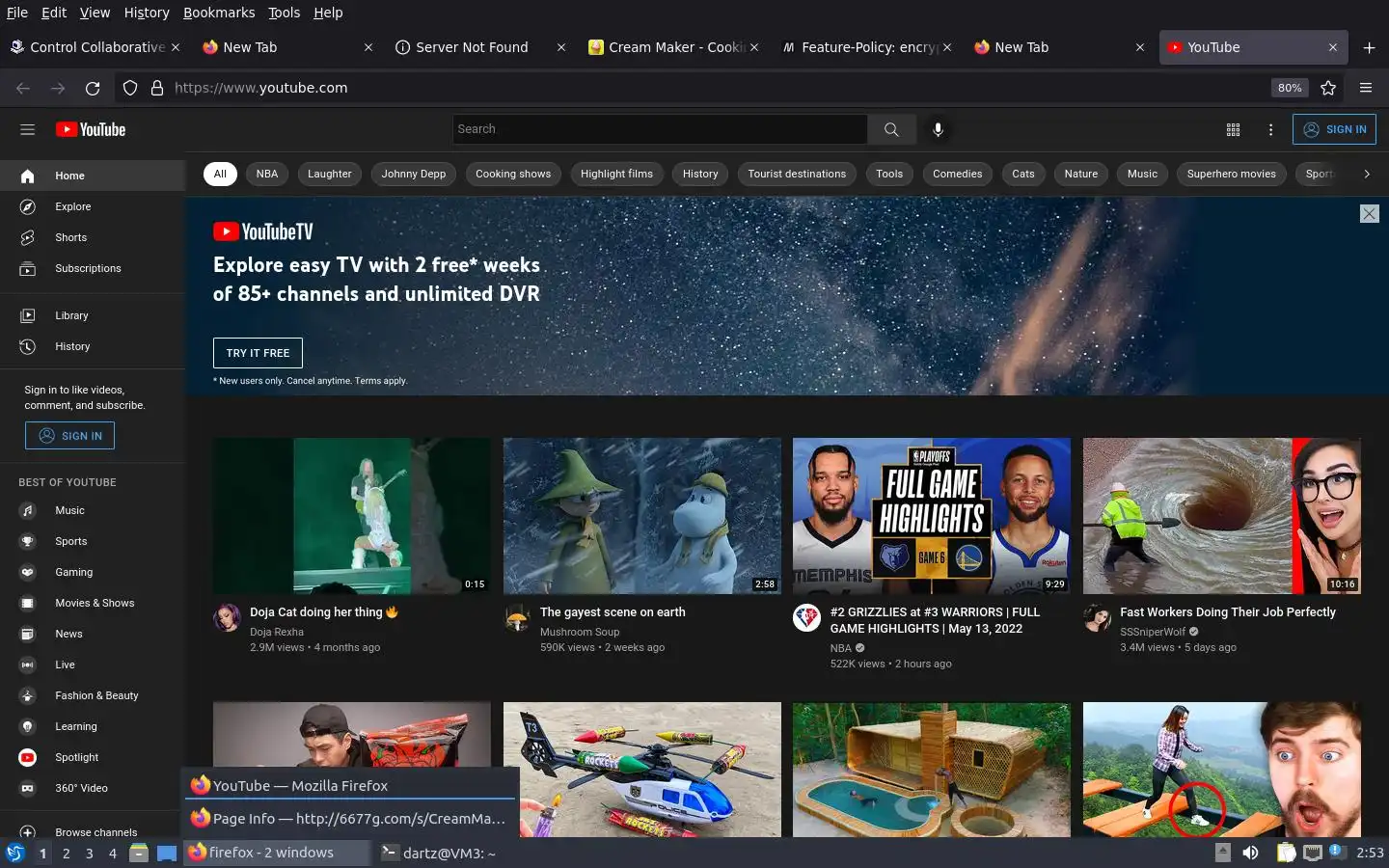Image resolution: width=1389 pixels, height=868 pixels.
Task: Switch to the Control Collaborative tab
Action: click(95, 47)
